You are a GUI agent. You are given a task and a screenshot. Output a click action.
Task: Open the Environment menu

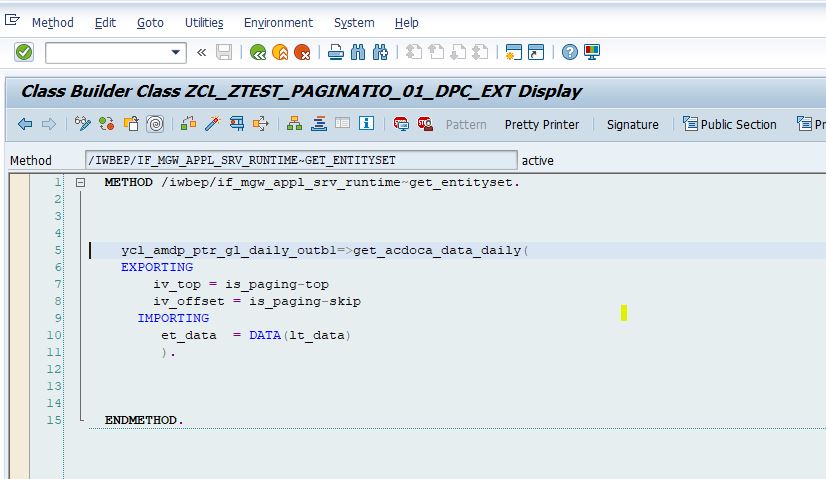pyautogui.click(x=278, y=23)
